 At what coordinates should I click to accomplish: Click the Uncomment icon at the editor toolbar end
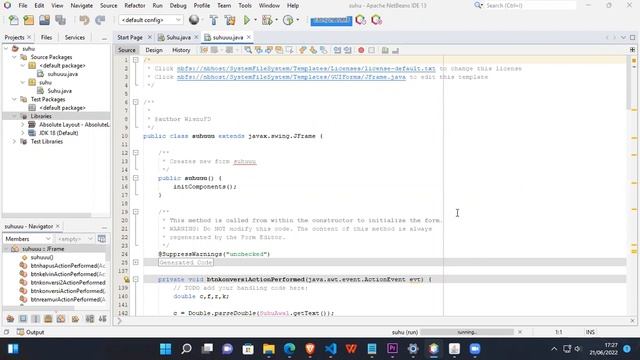(x=395, y=50)
